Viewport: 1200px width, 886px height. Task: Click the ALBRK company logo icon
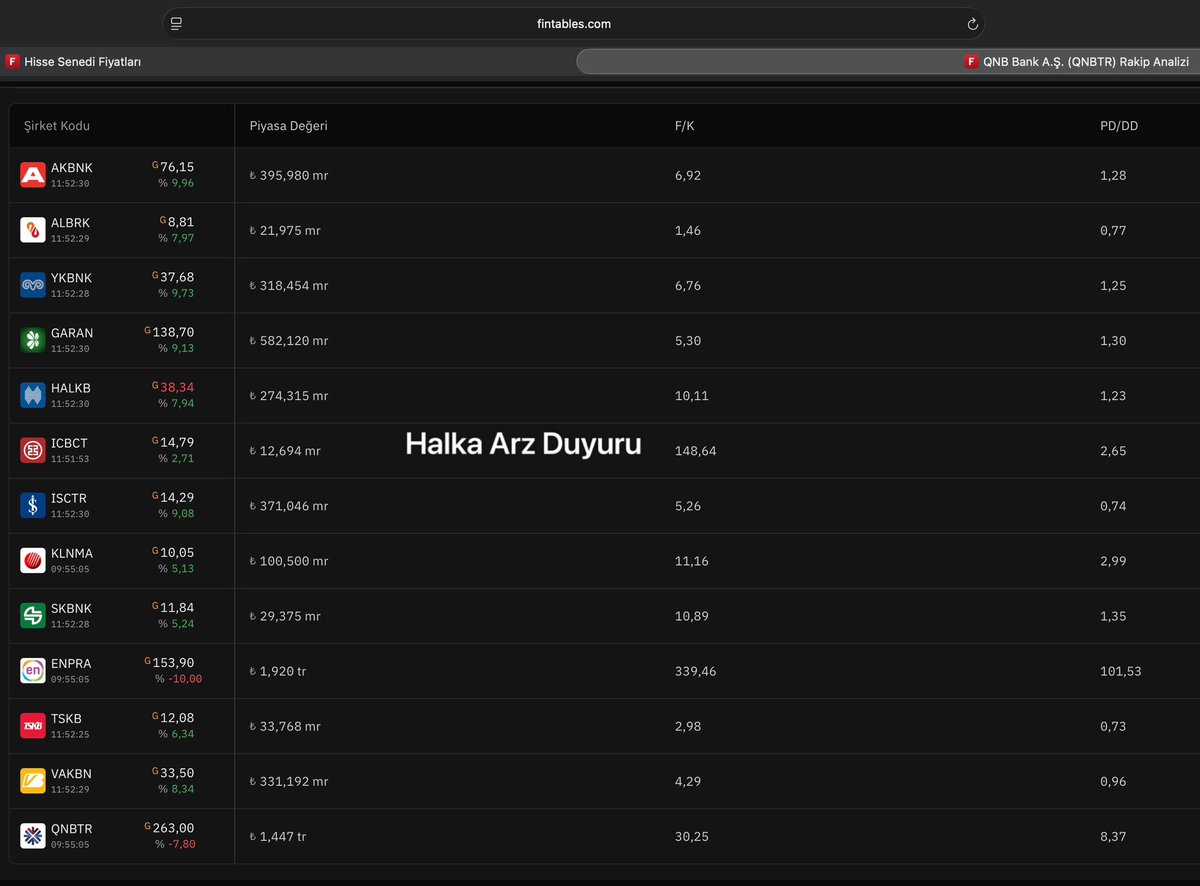[33, 231]
